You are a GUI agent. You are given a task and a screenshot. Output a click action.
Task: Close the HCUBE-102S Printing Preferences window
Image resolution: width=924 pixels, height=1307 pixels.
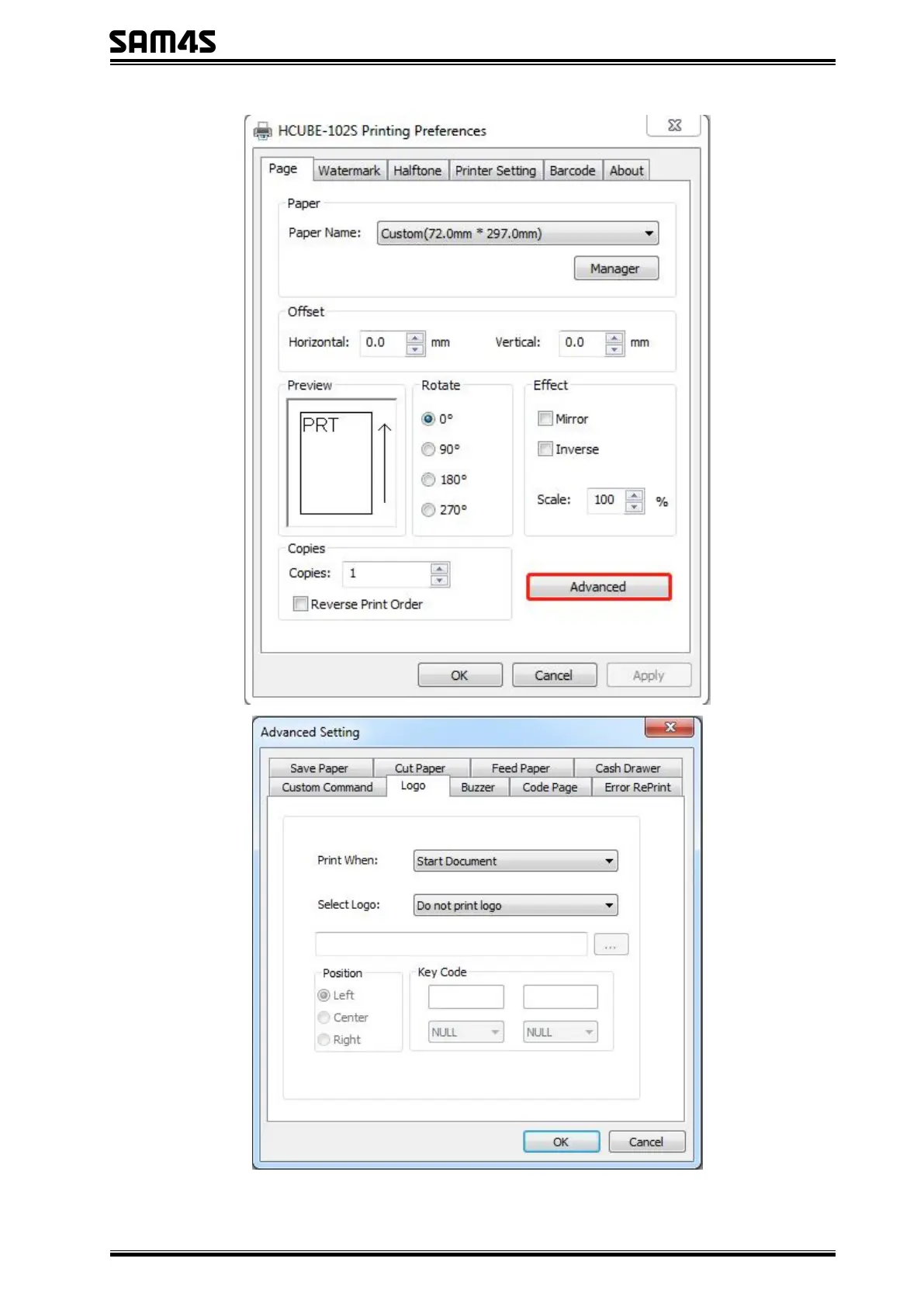pyautogui.click(x=673, y=125)
